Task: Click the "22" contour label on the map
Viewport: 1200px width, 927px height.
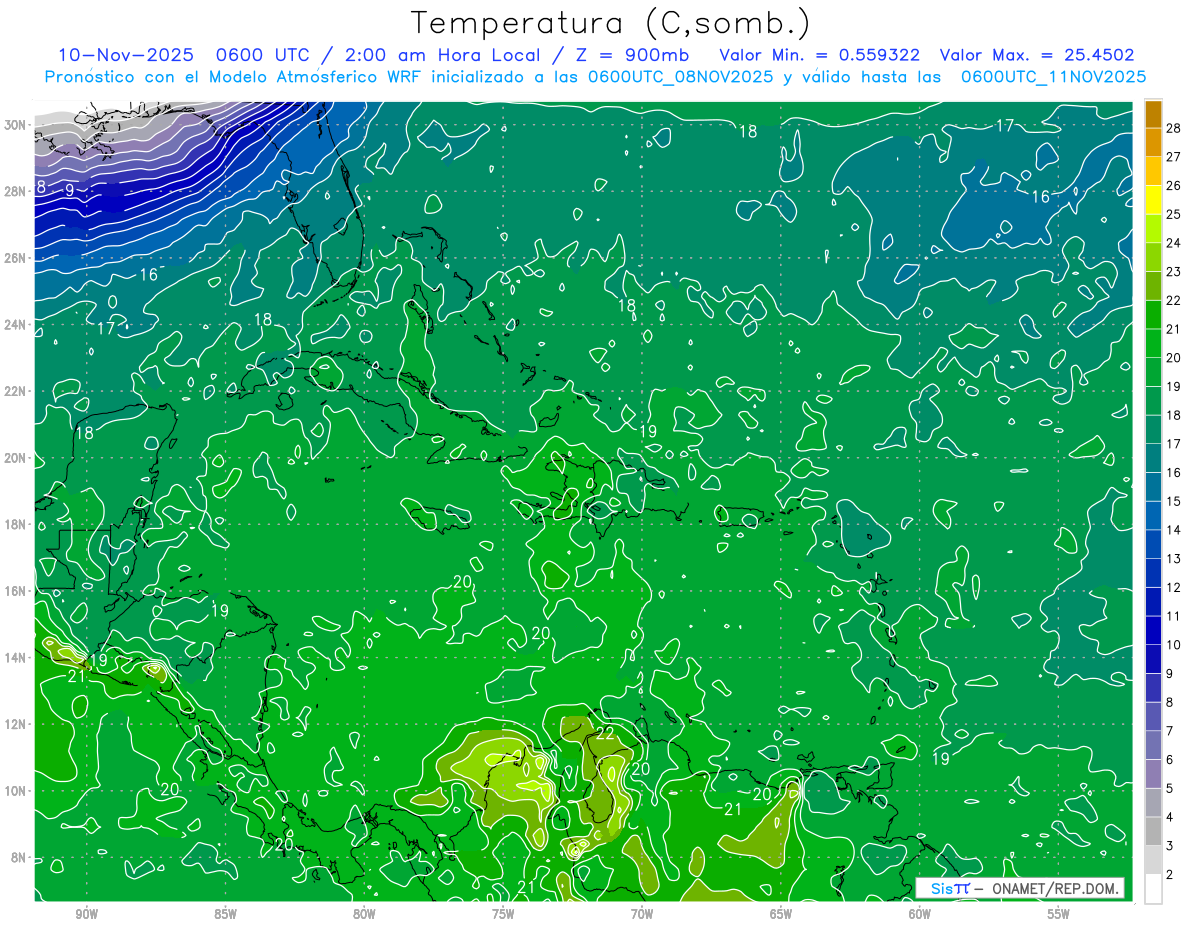Action: [x=603, y=733]
